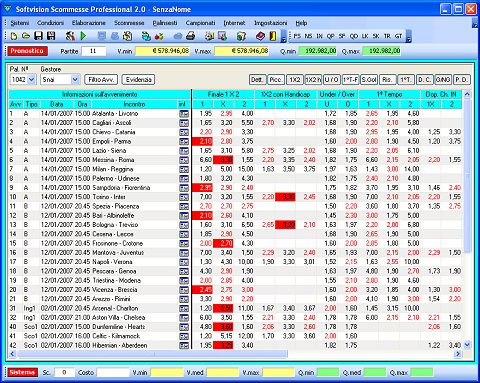
Task: Select red 2,70 odds in Frosinone - Crotone row
Action: click(223, 243)
